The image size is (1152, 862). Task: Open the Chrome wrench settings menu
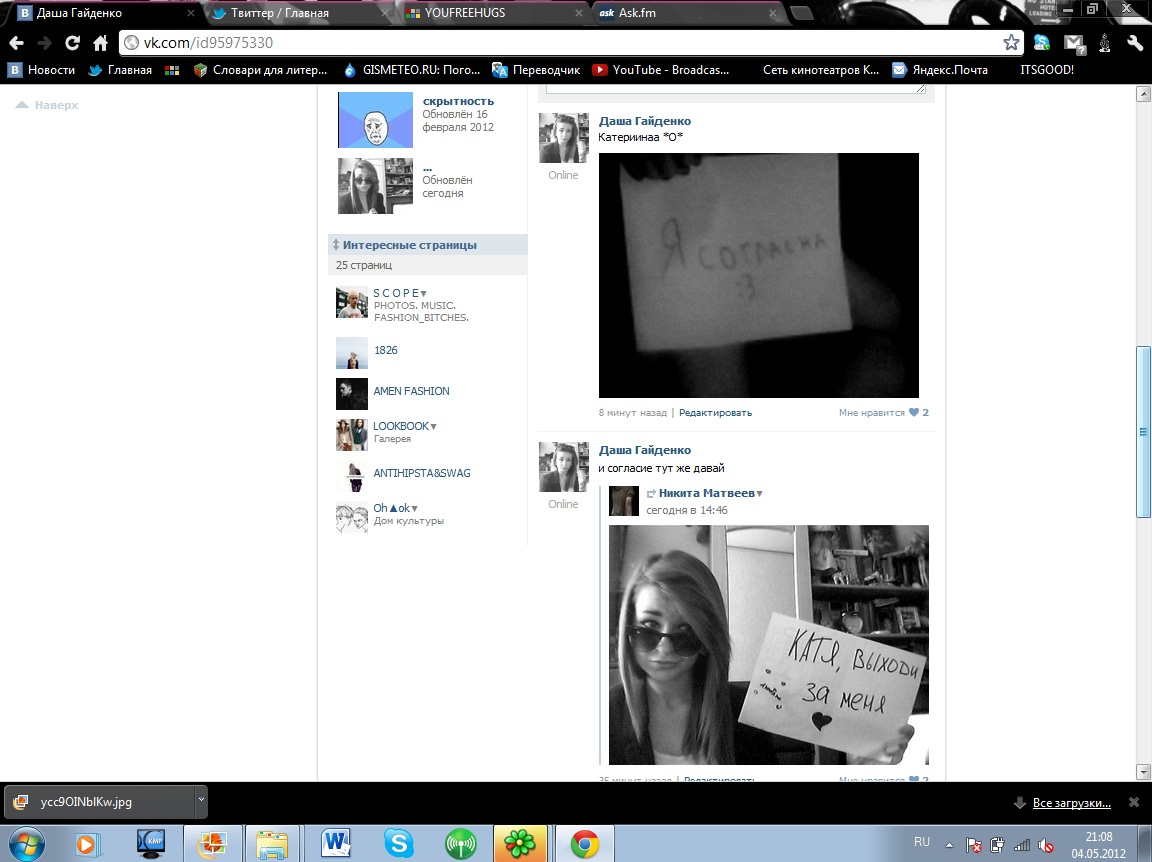[1135, 43]
